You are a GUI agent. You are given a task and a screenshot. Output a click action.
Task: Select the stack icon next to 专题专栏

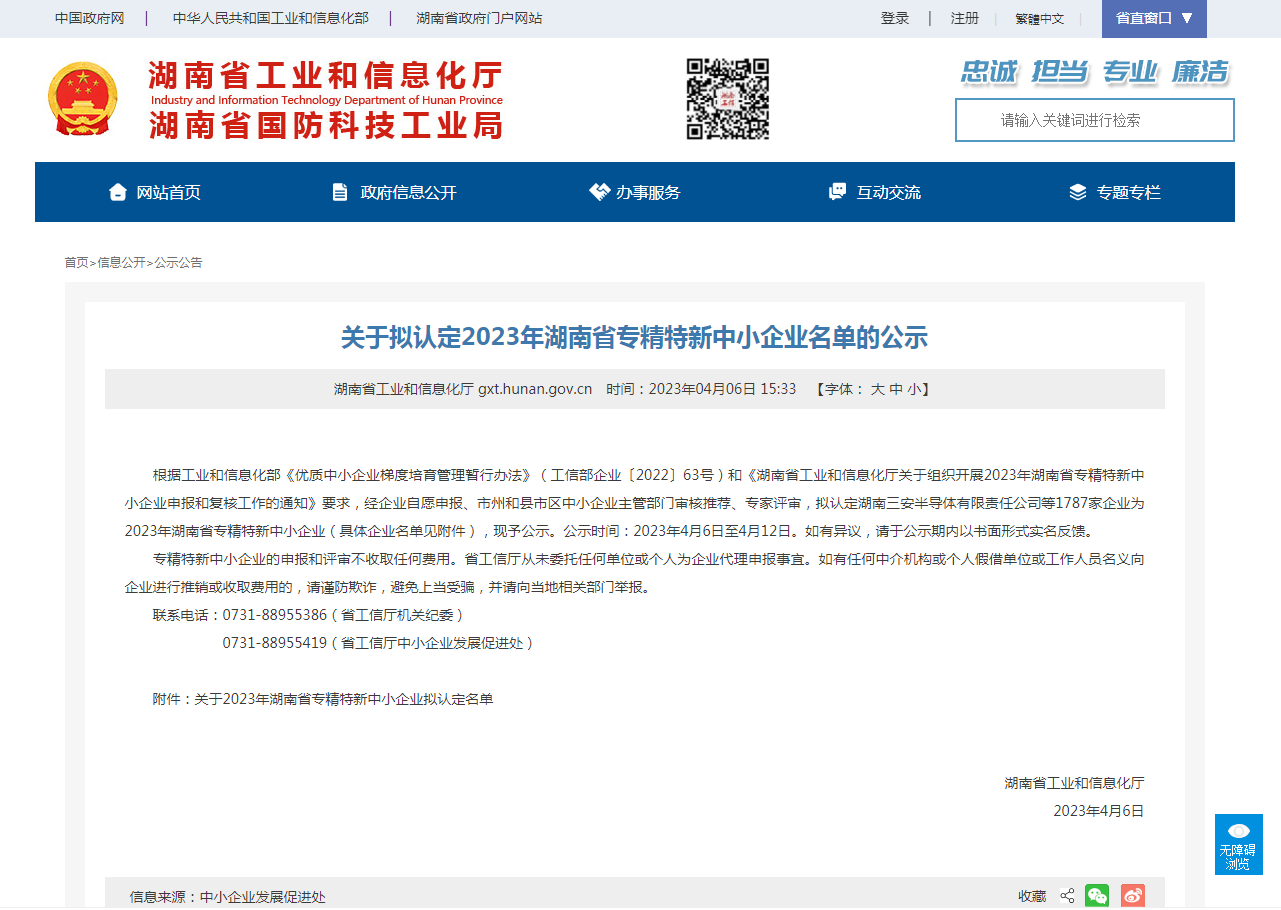coord(1077,192)
